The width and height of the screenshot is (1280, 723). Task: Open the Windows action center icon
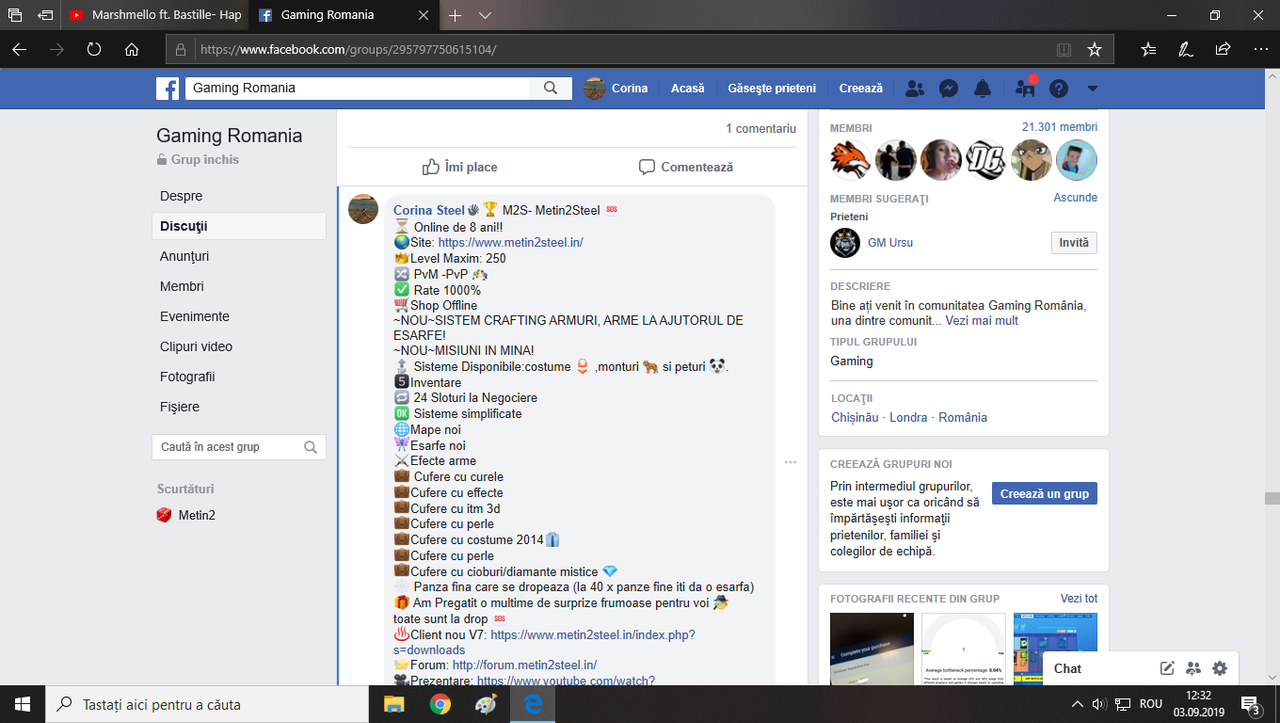(1250, 704)
